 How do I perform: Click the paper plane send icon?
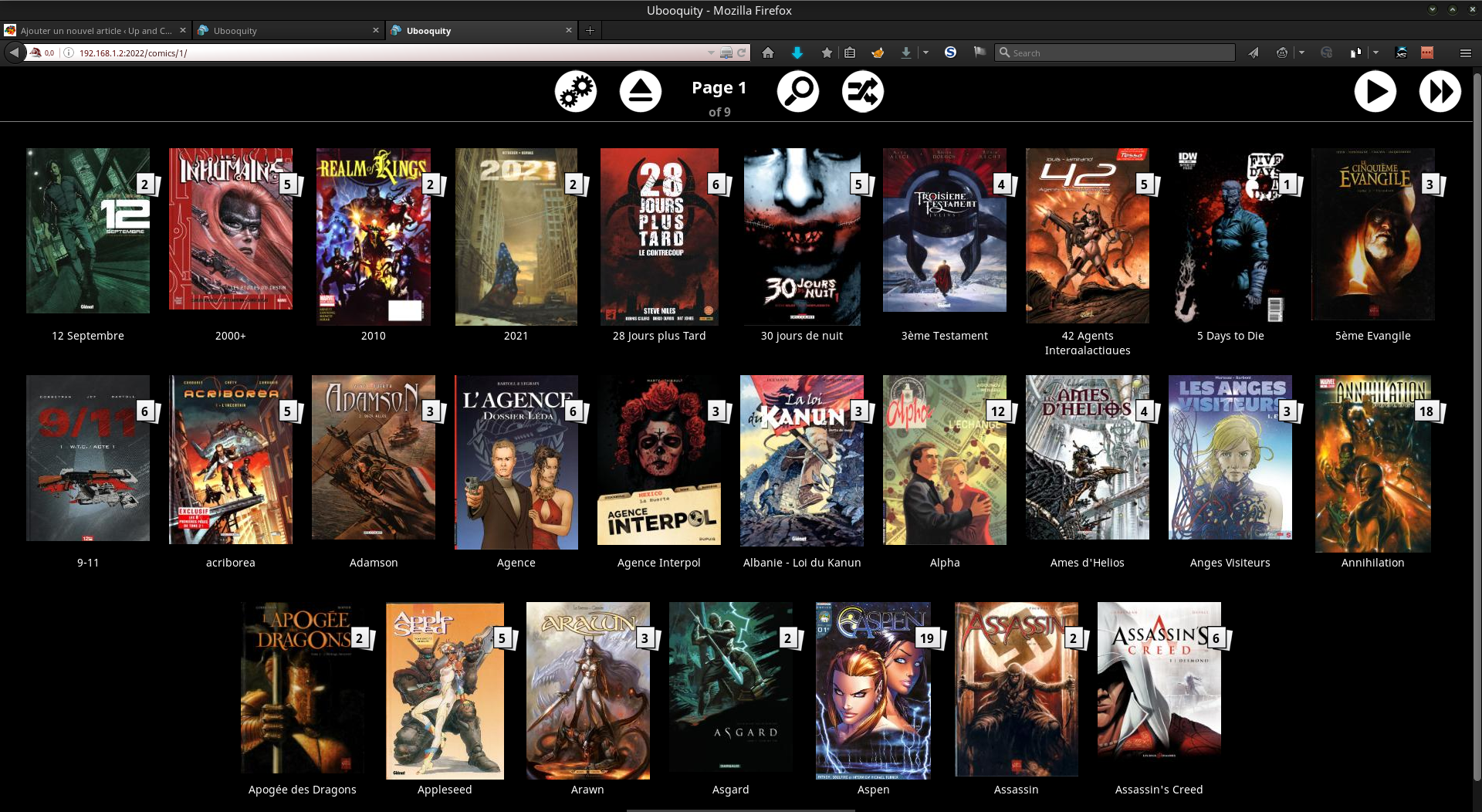(x=1254, y=52)
